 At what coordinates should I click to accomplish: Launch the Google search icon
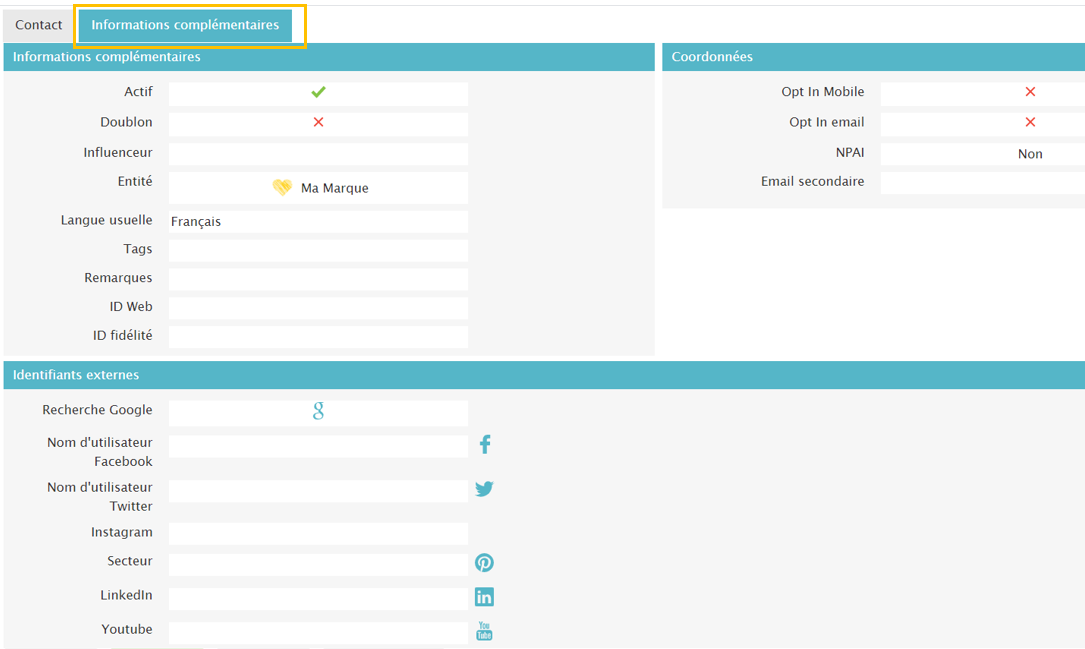coord(318,411)
